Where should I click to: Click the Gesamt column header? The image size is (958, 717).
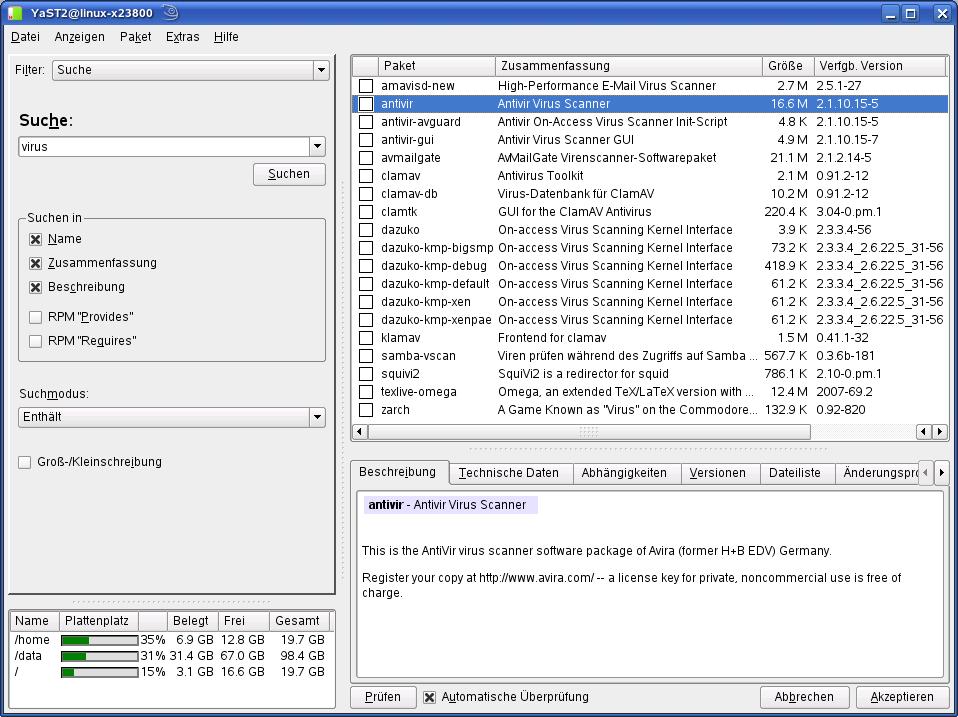pos(299,621)
